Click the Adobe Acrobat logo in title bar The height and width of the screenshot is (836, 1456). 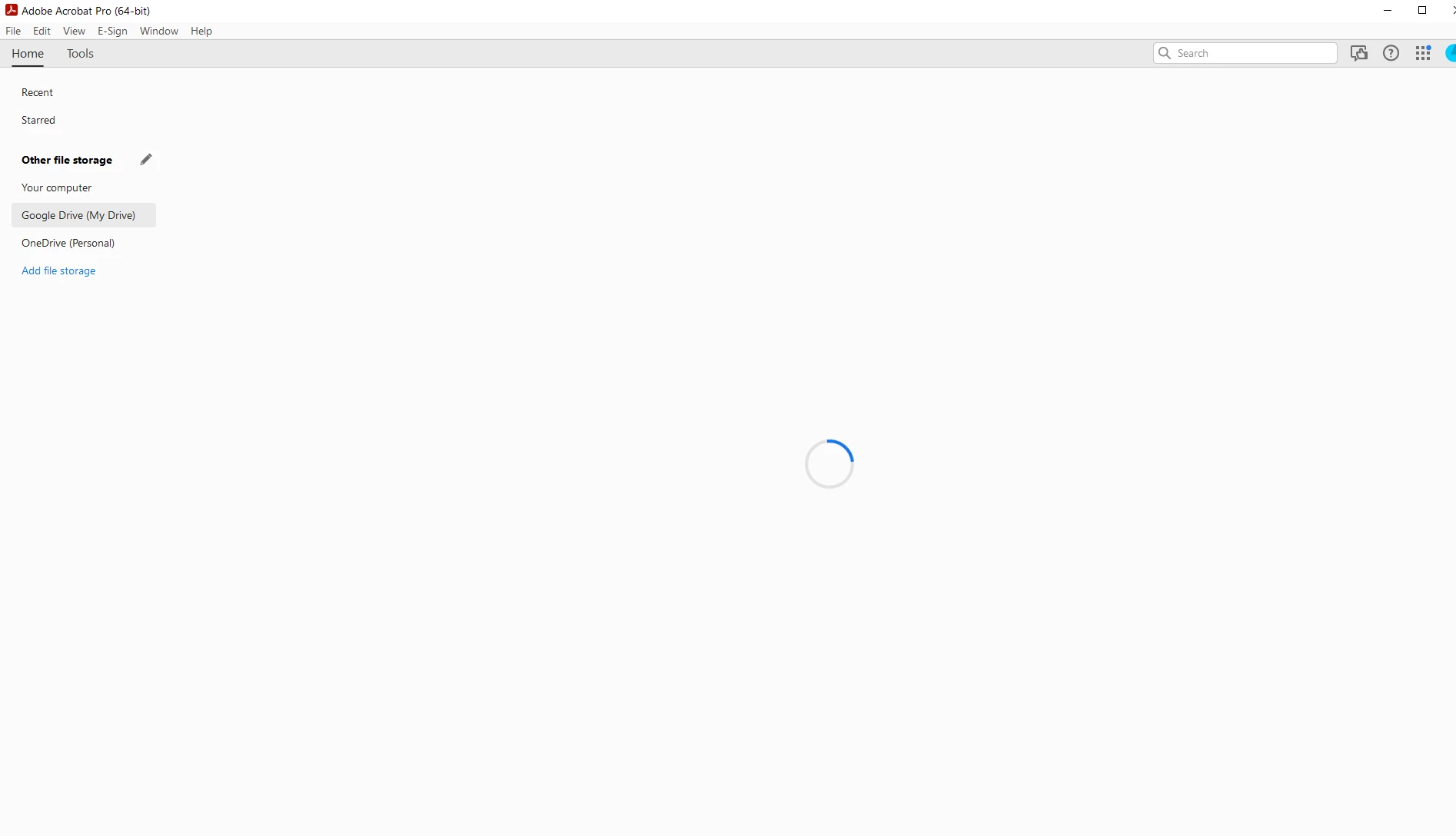12,10
